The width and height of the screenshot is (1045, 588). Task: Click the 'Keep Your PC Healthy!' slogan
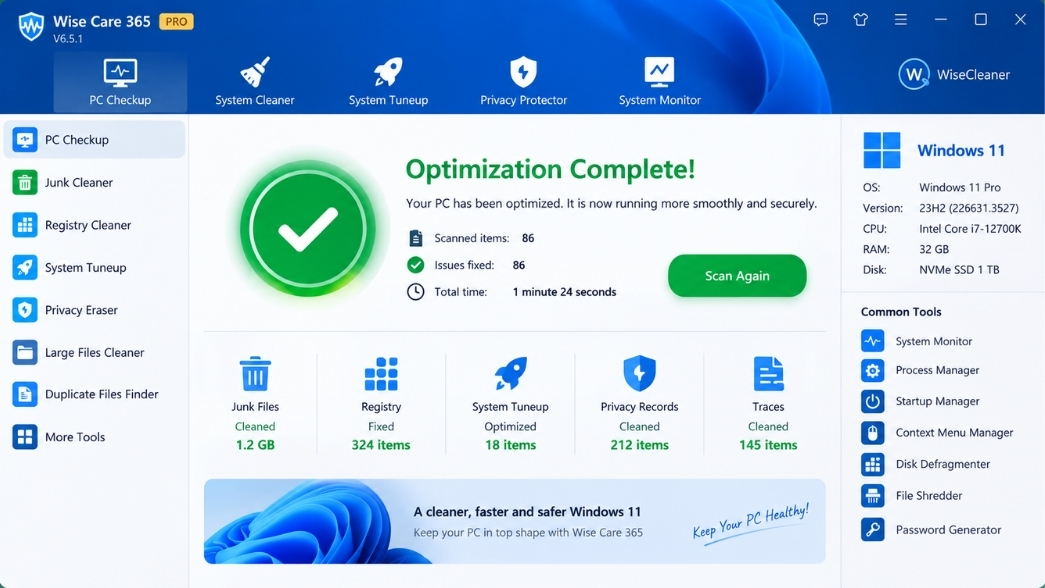[751, 522]
